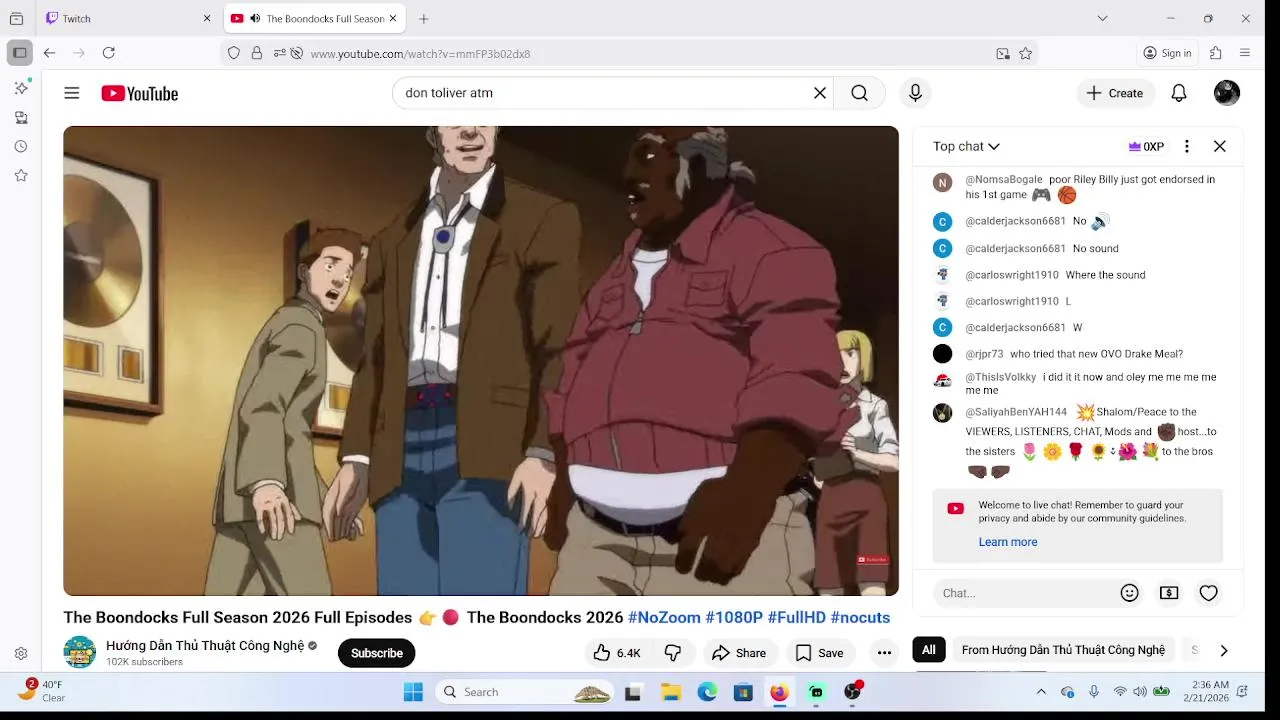Viewport: 1280px width, 720px height.
Task: Toggle the Firefox sidebar button
Action: coord(19,53)
